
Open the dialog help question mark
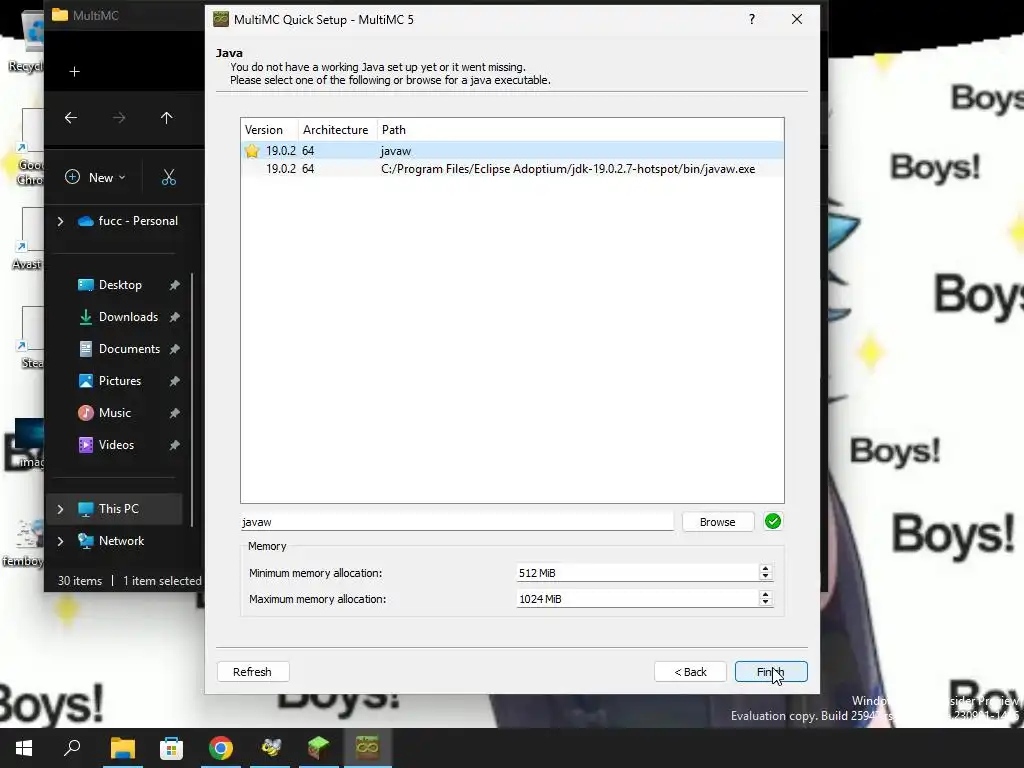[752, 19]
